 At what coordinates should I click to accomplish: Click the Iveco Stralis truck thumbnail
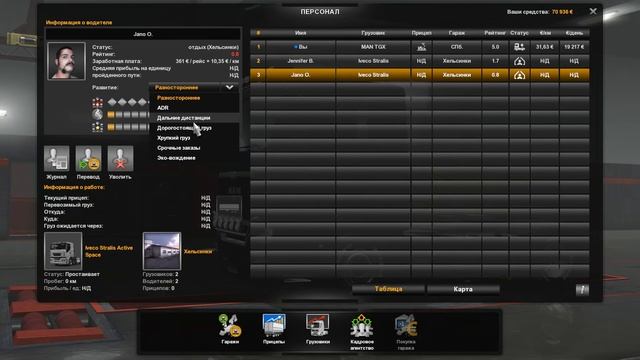(63, 251)
